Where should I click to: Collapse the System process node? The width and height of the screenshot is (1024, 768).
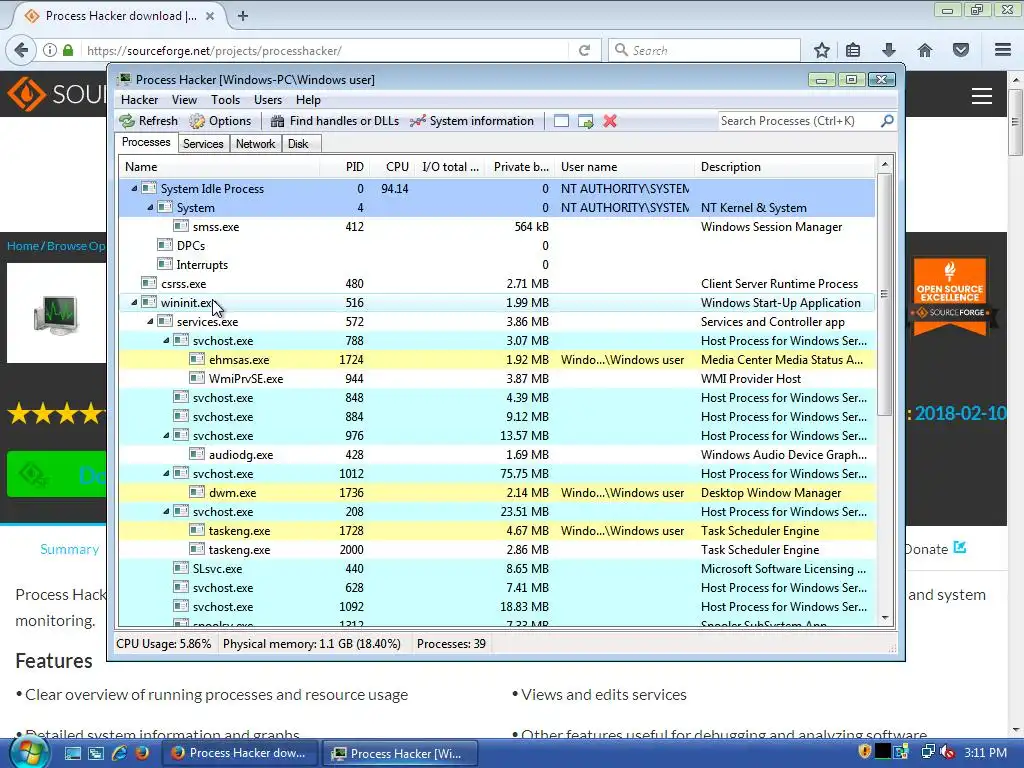150,207
